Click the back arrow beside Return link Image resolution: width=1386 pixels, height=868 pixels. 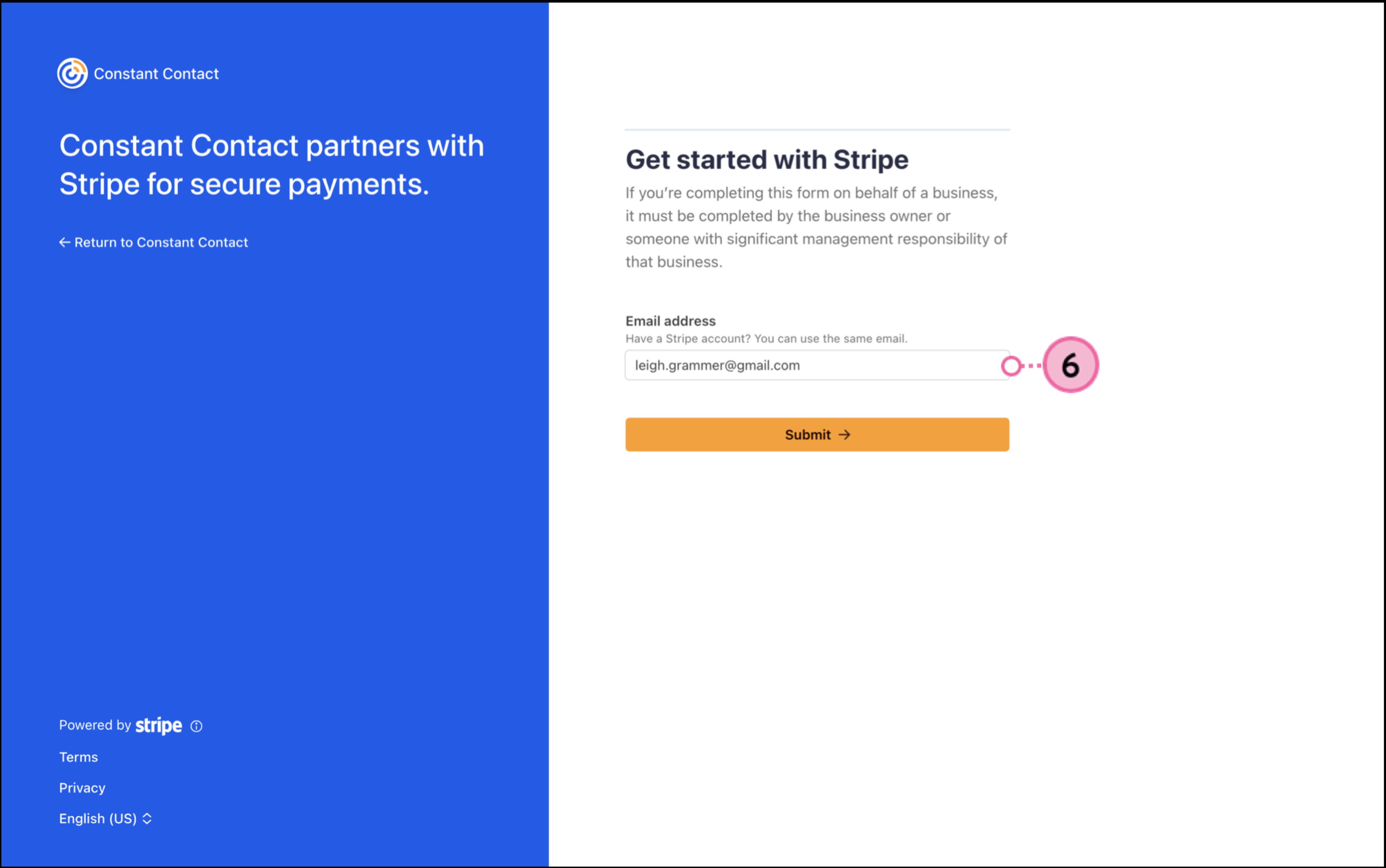click(x=64, y=242)
